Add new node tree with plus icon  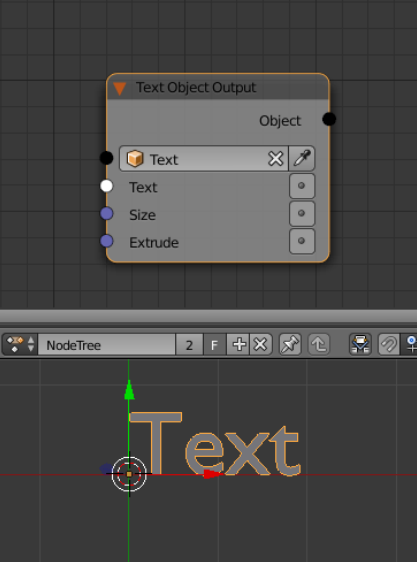238,345
